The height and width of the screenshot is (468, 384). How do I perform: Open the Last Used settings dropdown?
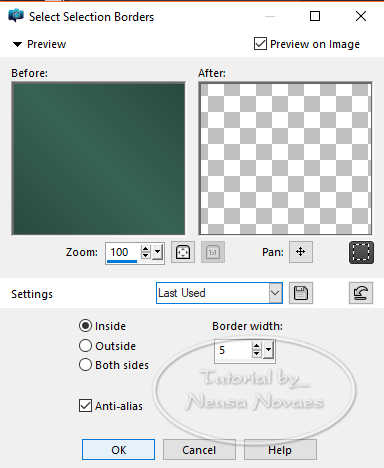click(275, 293)
